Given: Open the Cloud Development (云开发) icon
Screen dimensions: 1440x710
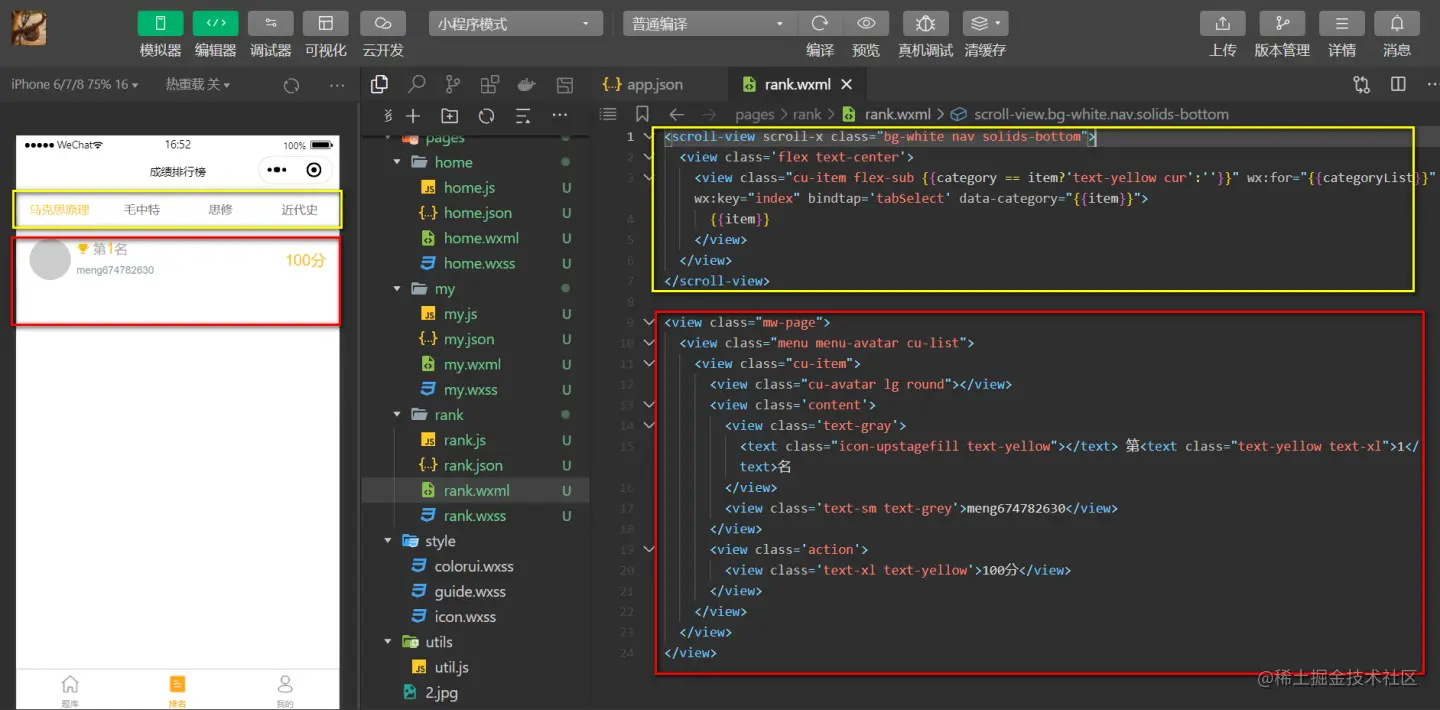Looking at the screenshot, I should pos(382,24).
